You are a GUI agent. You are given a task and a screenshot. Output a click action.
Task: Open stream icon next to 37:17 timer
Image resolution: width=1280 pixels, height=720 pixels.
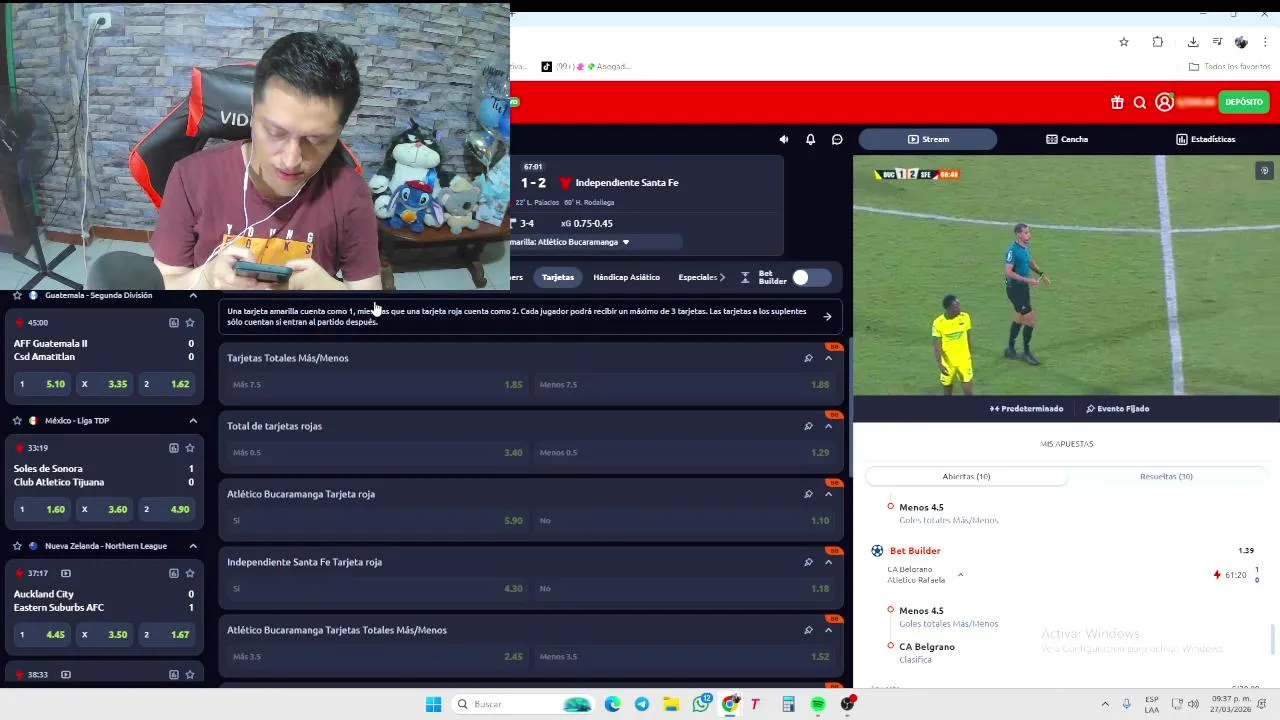click(66, 573)
